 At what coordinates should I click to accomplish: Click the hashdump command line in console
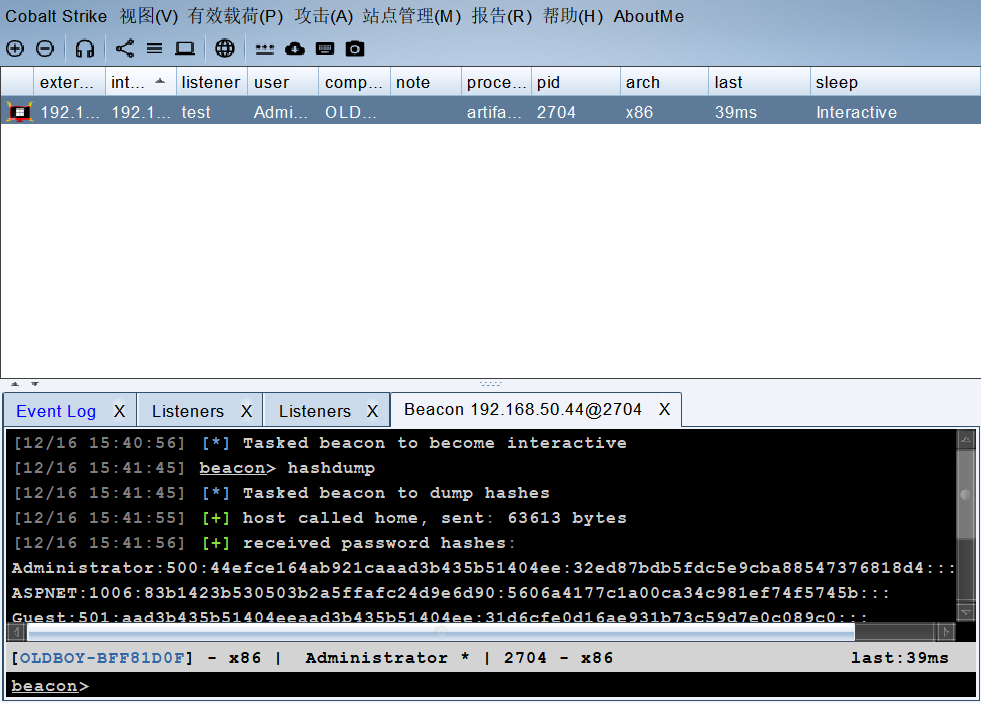pos(195,468)
